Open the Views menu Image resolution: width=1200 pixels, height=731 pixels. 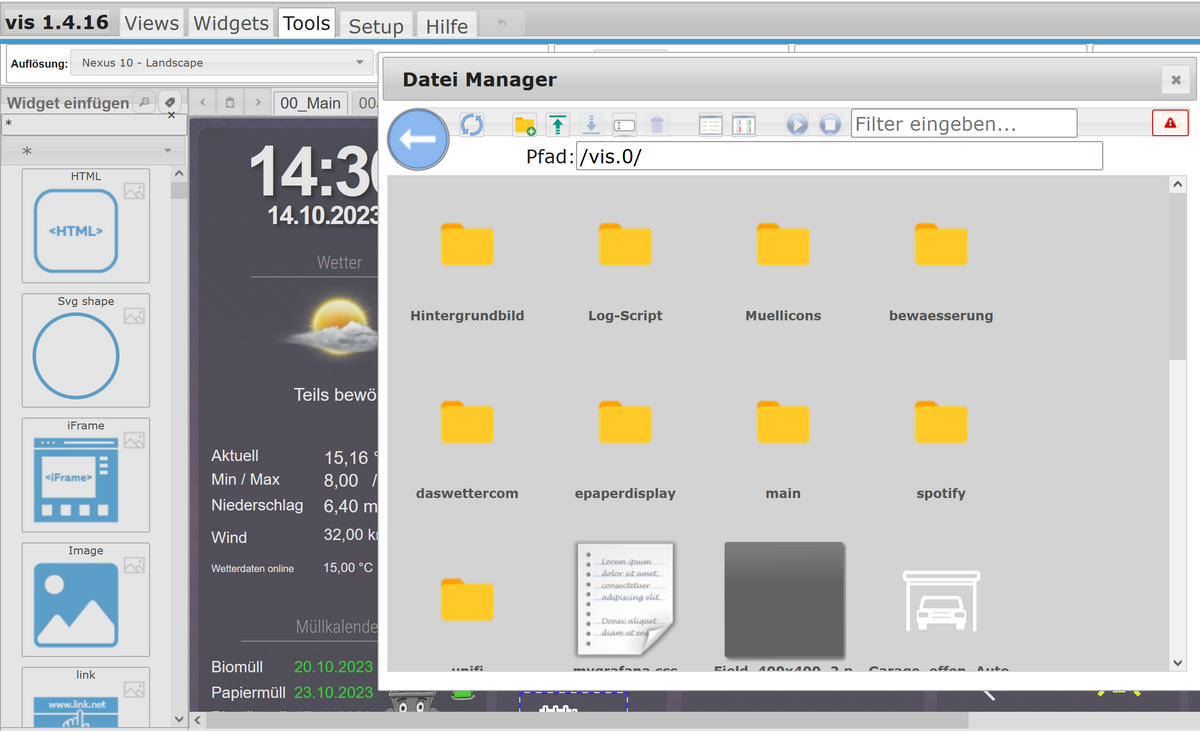152,23
